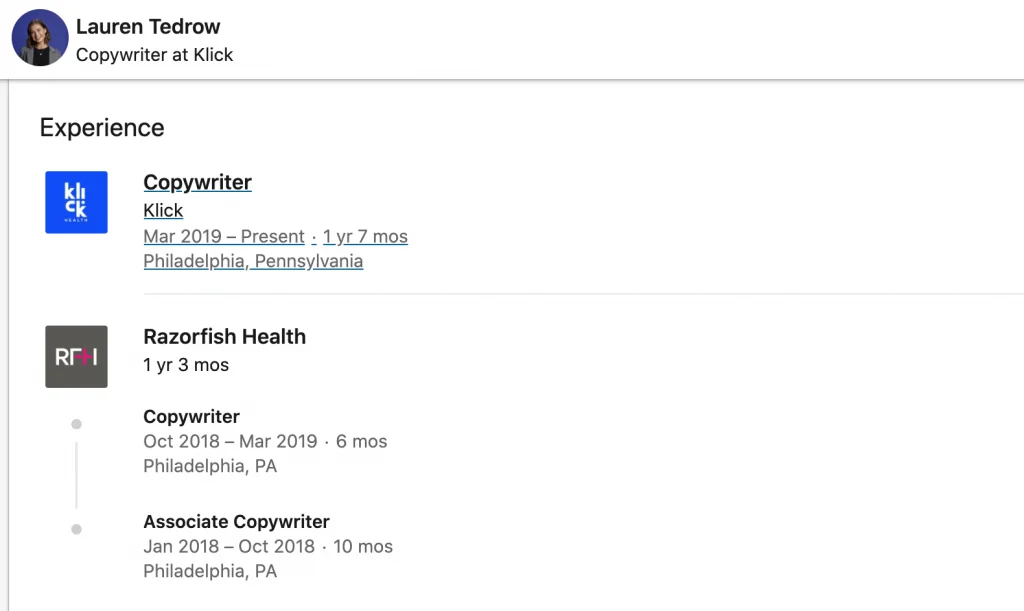The image size is (1024, 611).
Task: Click the Experience section heading
Action: (102, 128)
